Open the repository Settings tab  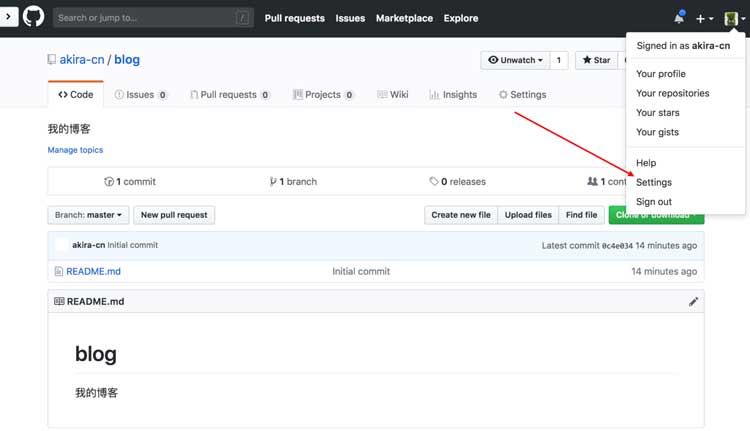(522, 94)
